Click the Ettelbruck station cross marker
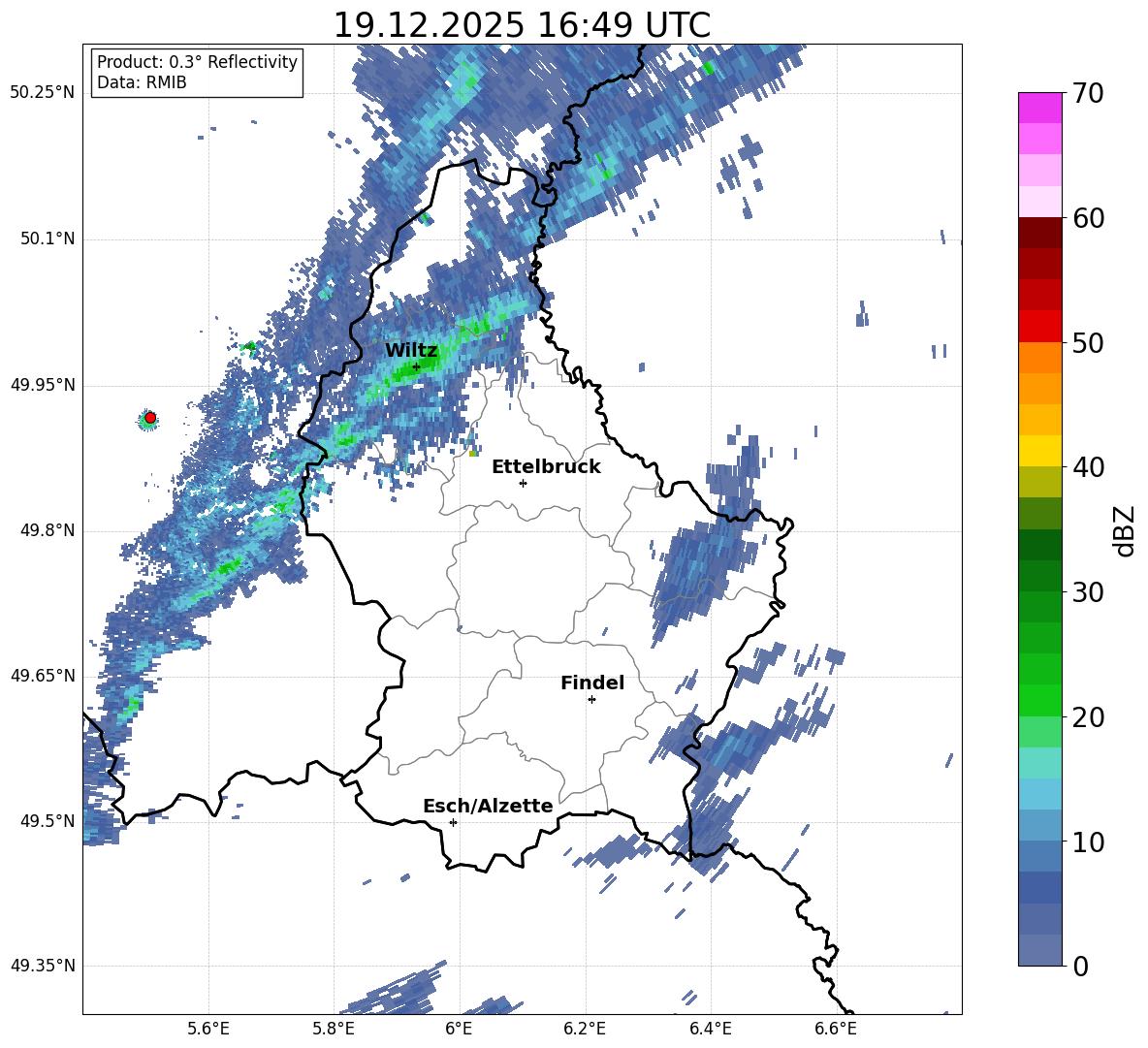 523,483
